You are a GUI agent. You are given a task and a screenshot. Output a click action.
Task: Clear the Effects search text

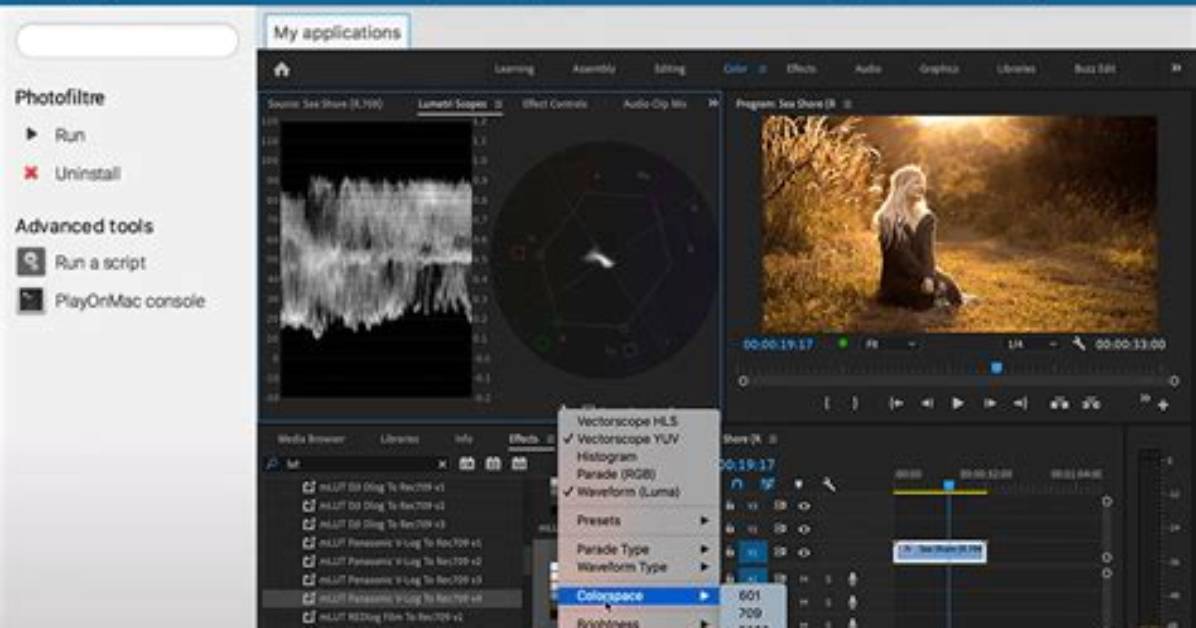tap(442, 464)
